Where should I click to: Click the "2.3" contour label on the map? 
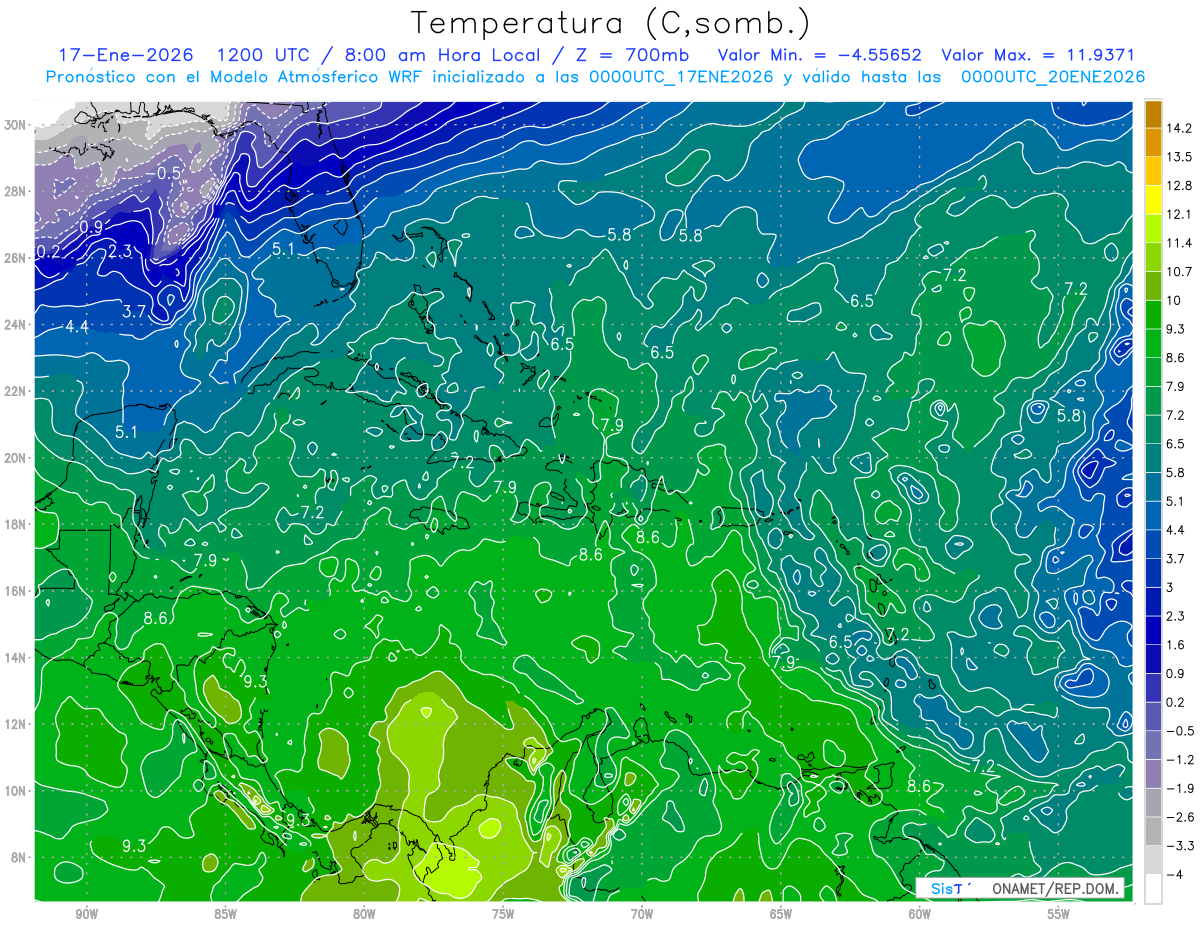coord(120,251)
